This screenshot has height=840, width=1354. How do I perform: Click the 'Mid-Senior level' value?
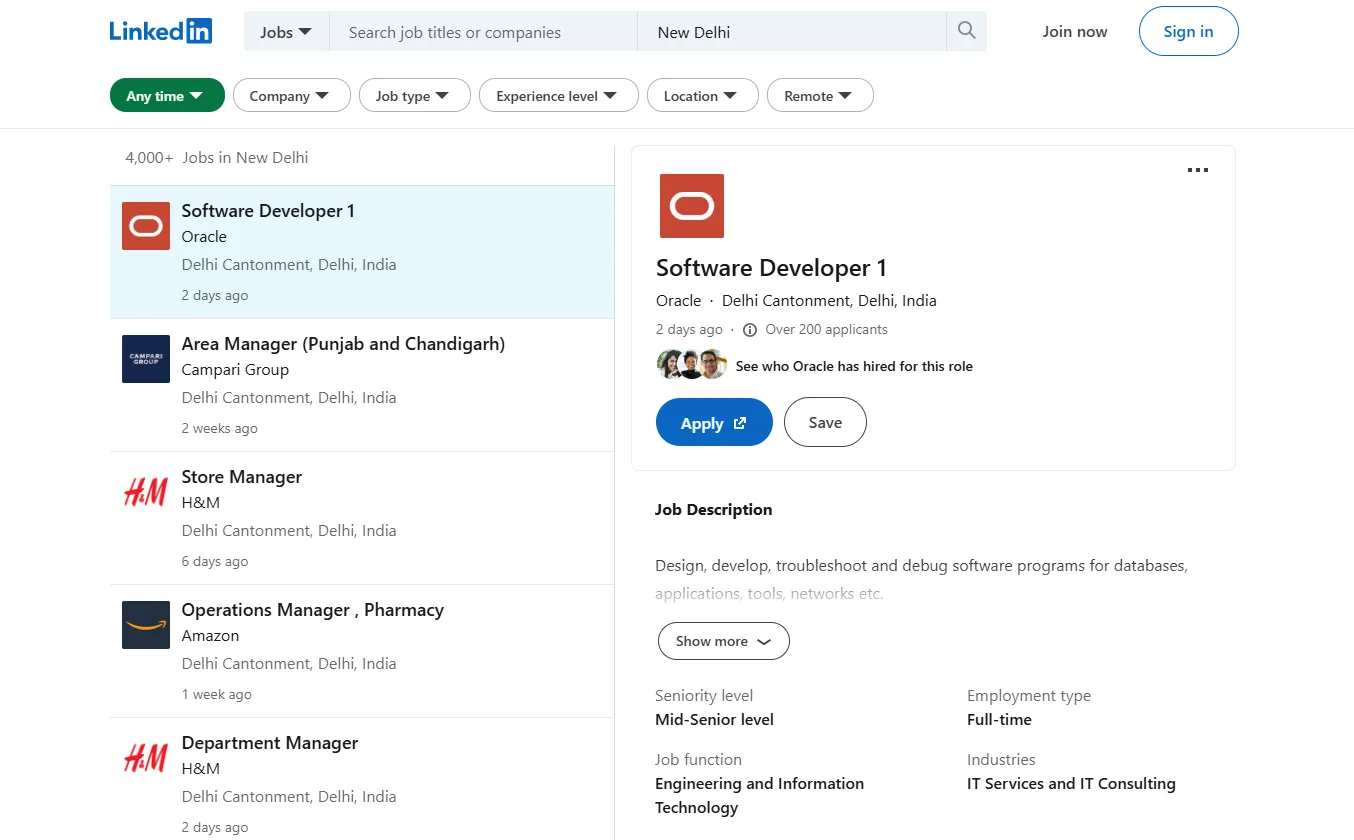714,719
